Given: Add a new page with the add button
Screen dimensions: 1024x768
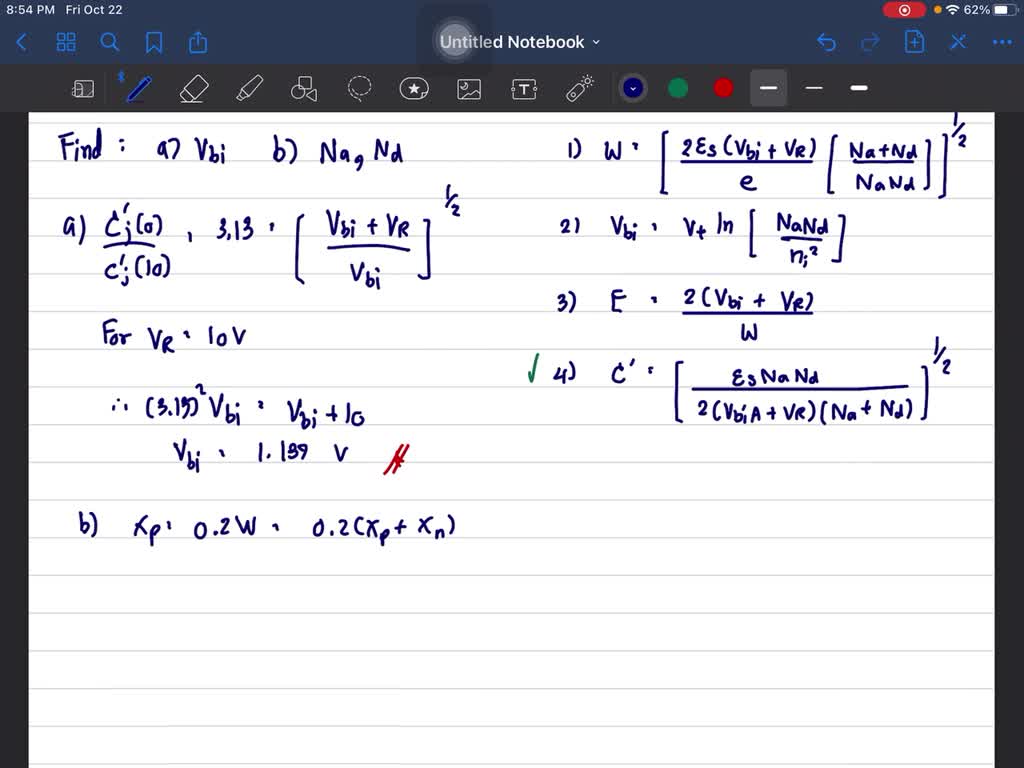Looking at the screenshot, I should pyautogui.click(x=914, y=42).
